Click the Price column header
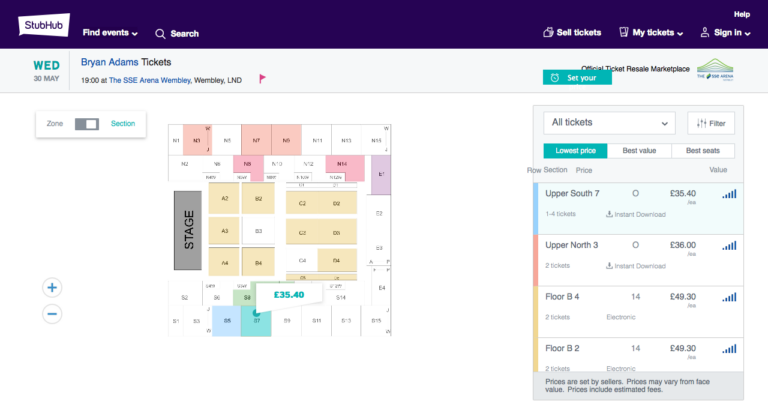This screenshot has width=768, height=419. 584,171
